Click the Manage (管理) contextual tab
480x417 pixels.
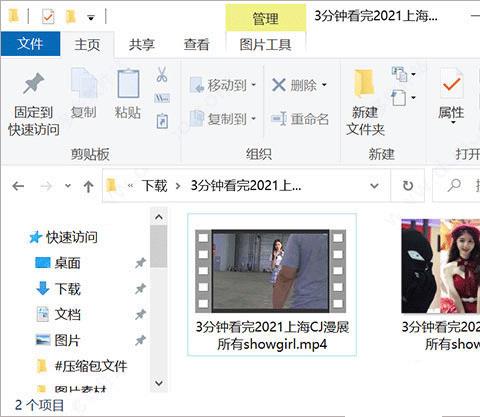click(266, 18)
